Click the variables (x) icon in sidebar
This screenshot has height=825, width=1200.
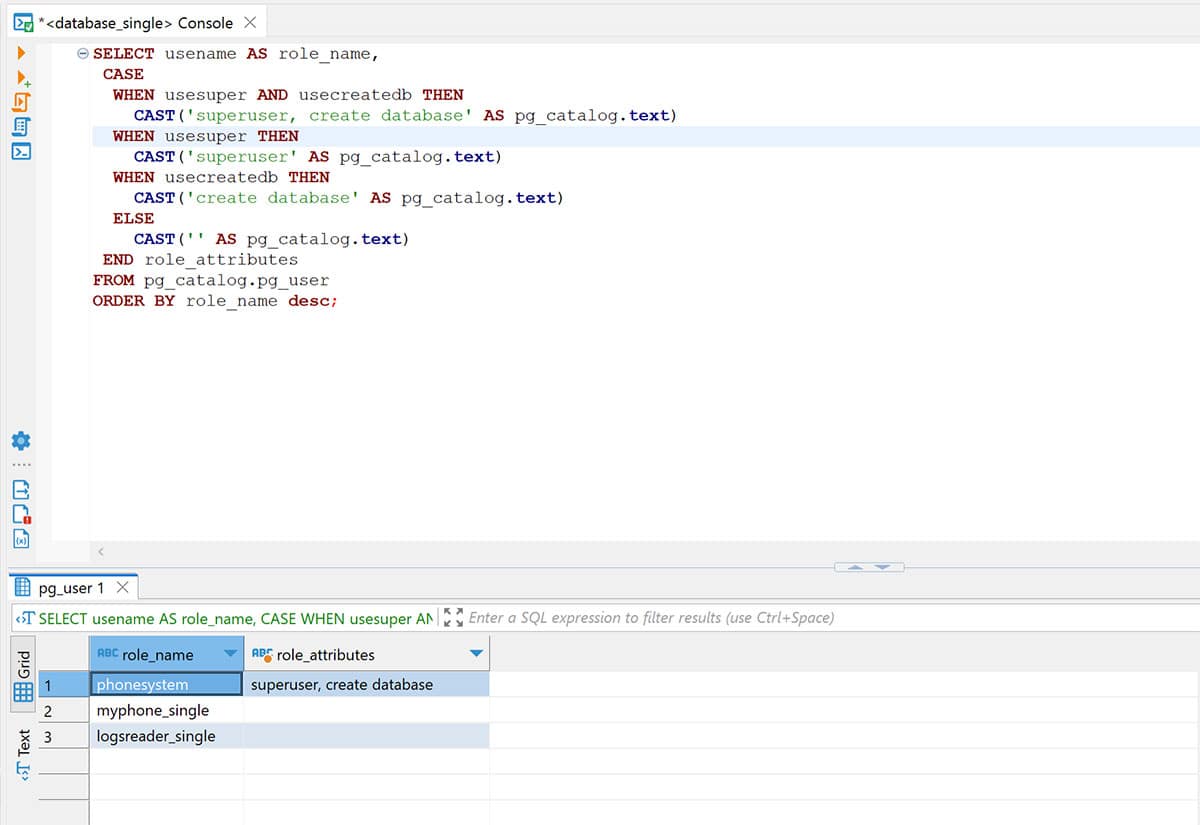point(22,539)
